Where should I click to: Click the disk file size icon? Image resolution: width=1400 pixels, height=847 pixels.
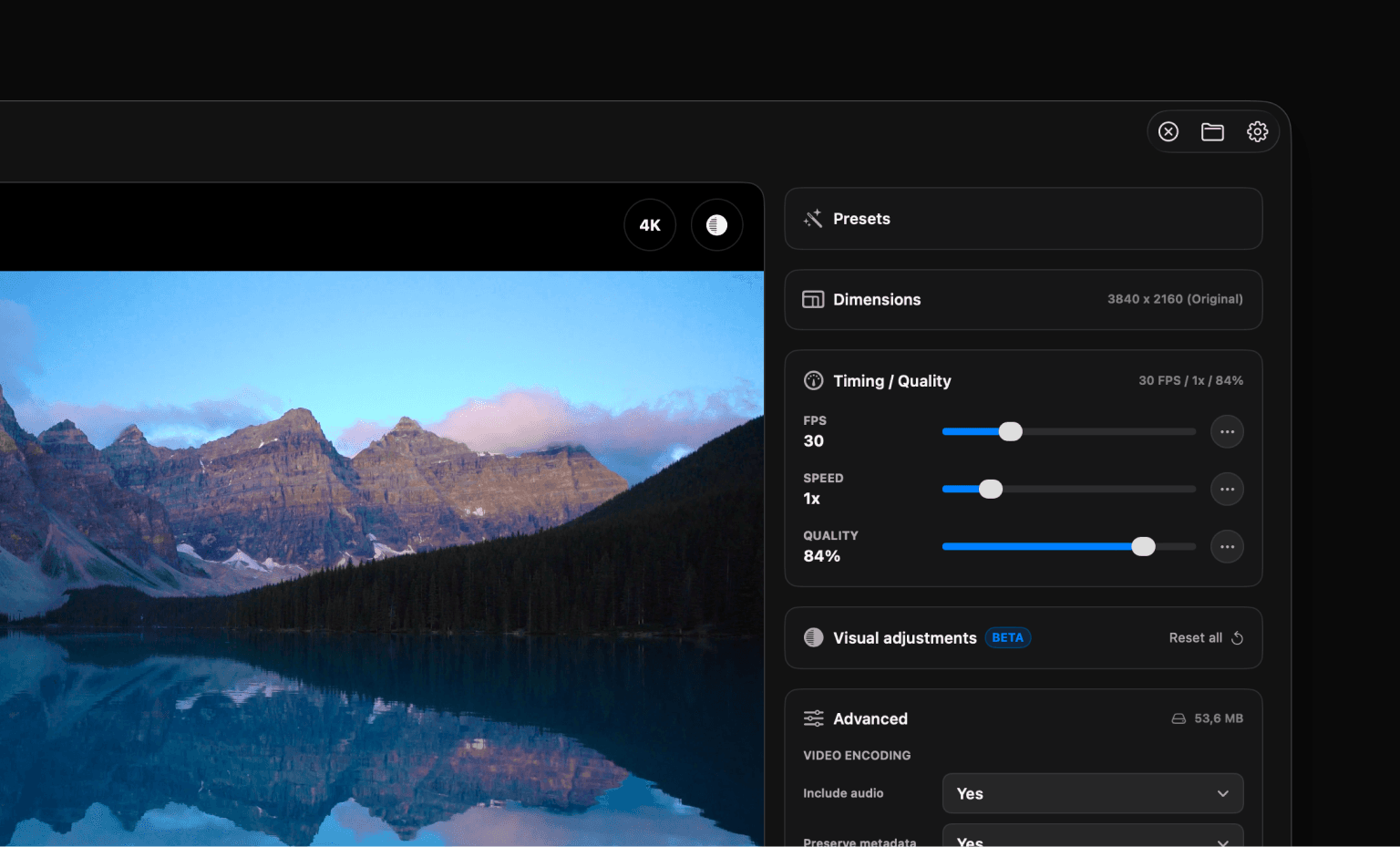[1179, 718]
